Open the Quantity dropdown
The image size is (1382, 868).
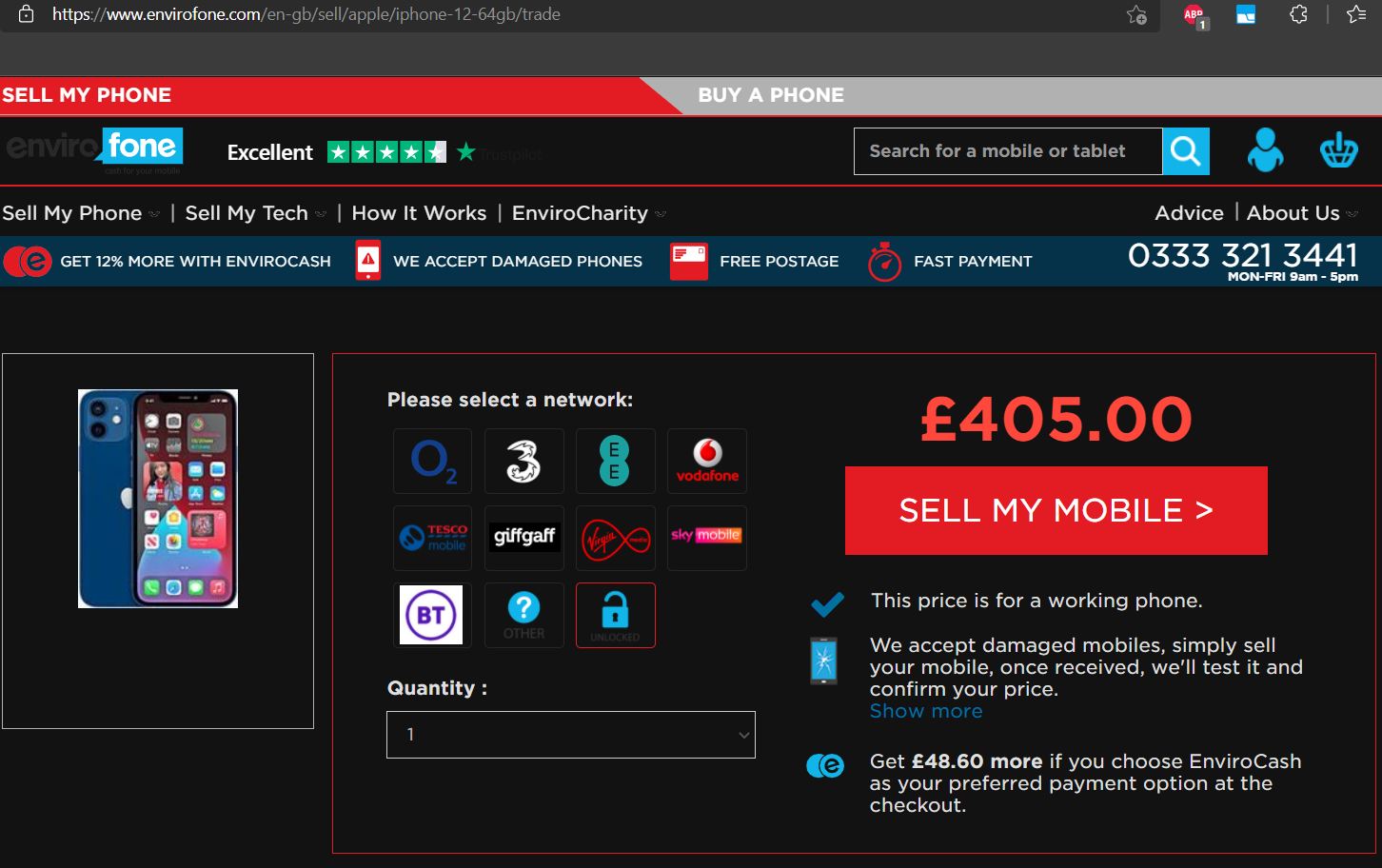tap(571, 735)
